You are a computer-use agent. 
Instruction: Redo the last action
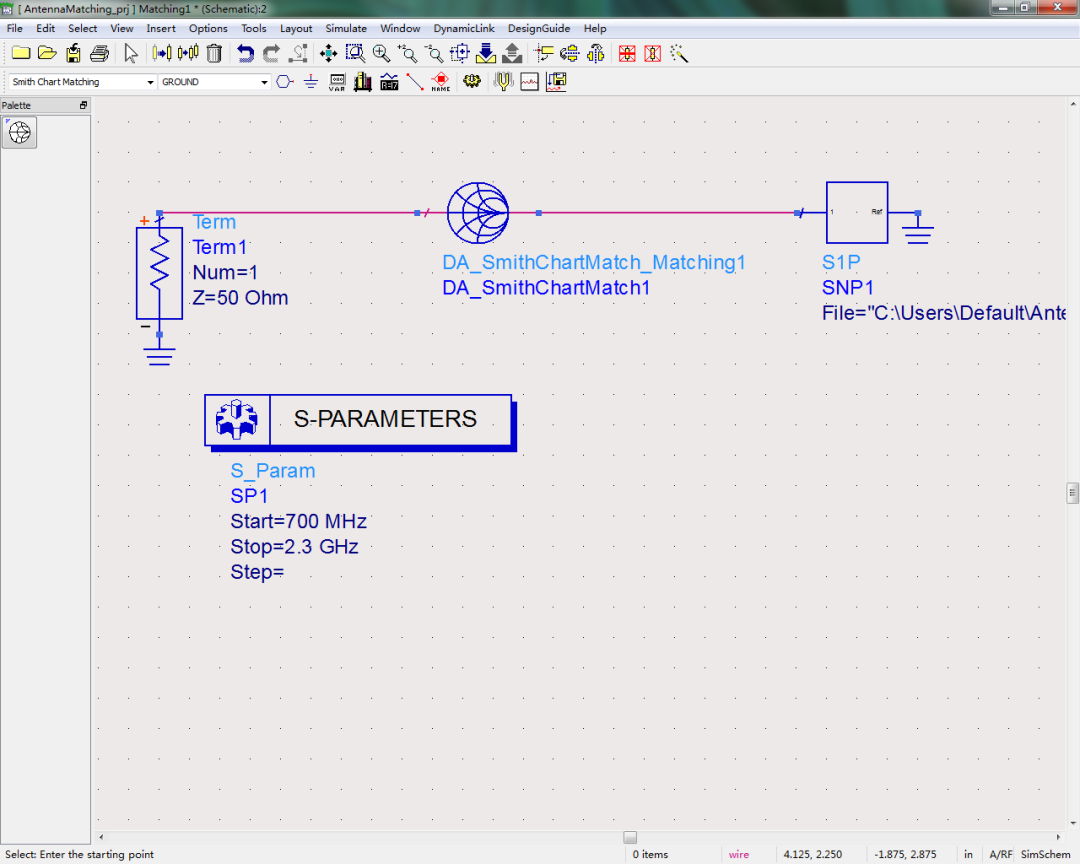pyautogui.click(x=271, y=53)
